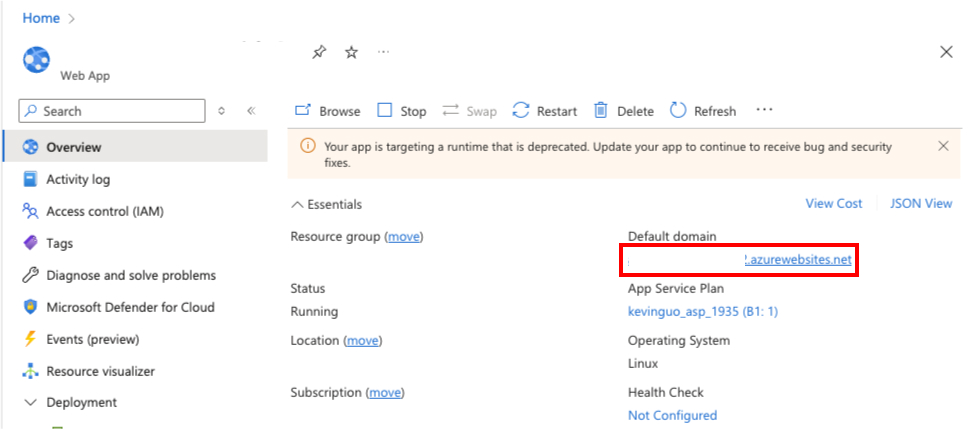Stop the web app
Image resolution: width=978 pixels, height=429 pixels.
[402, 111]
